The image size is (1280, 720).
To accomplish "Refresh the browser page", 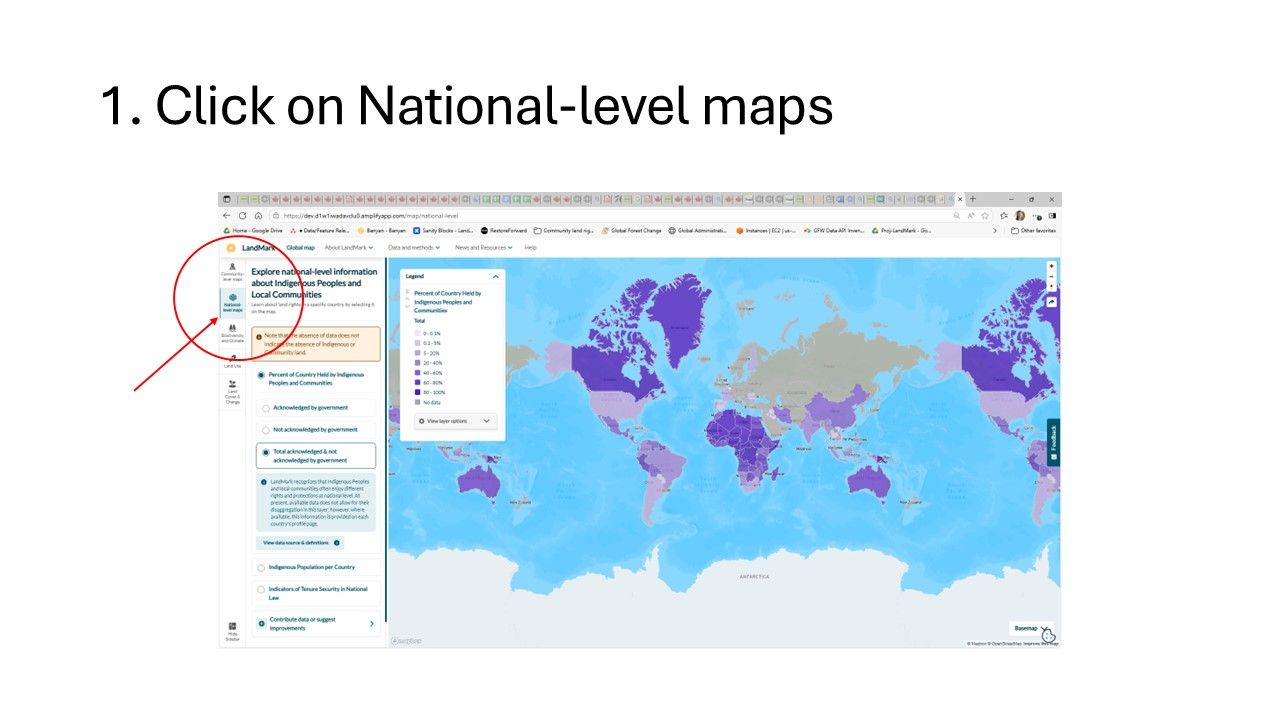I will pos(242,215).
